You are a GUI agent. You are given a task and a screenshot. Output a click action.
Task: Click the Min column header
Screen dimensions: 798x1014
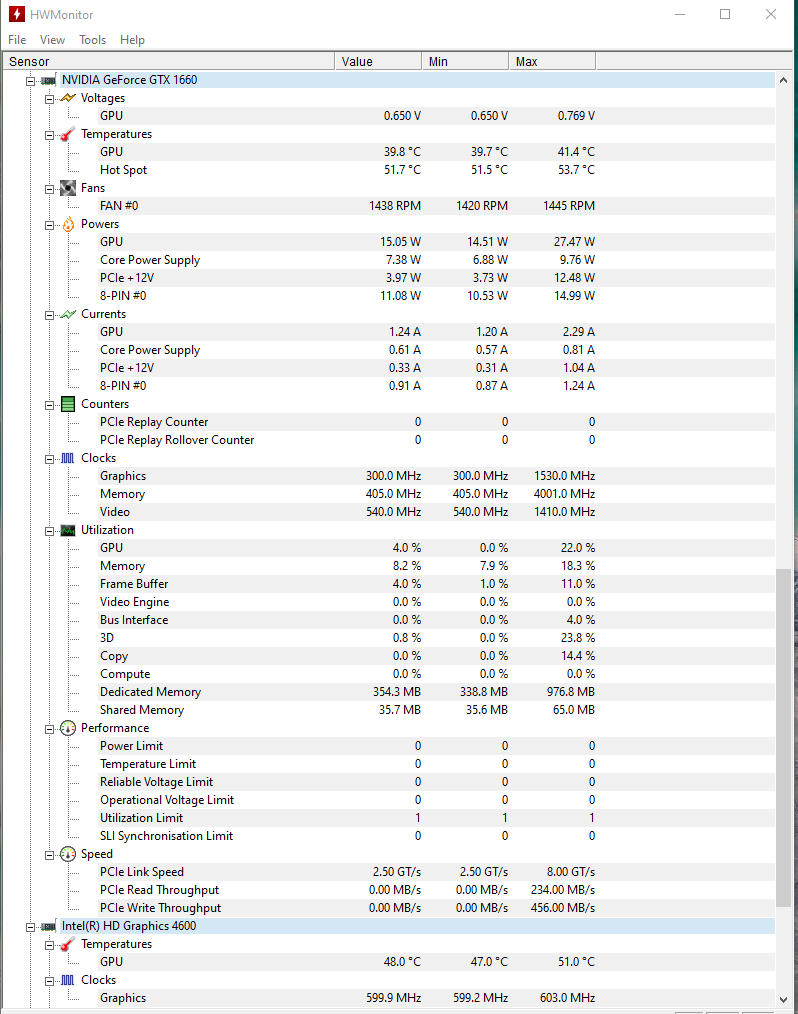(465, 61)
